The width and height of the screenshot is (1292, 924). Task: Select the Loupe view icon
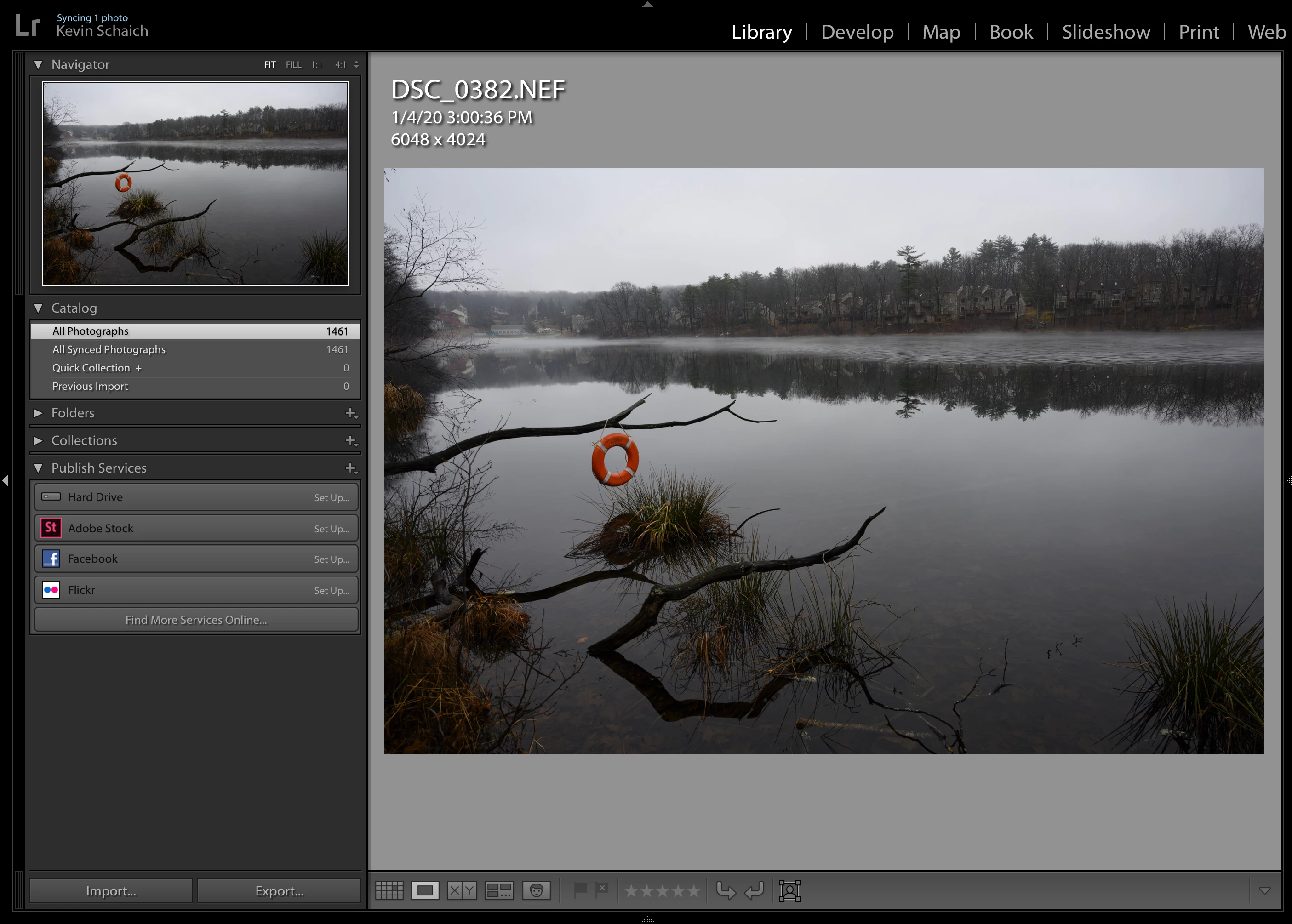[425, 890]
